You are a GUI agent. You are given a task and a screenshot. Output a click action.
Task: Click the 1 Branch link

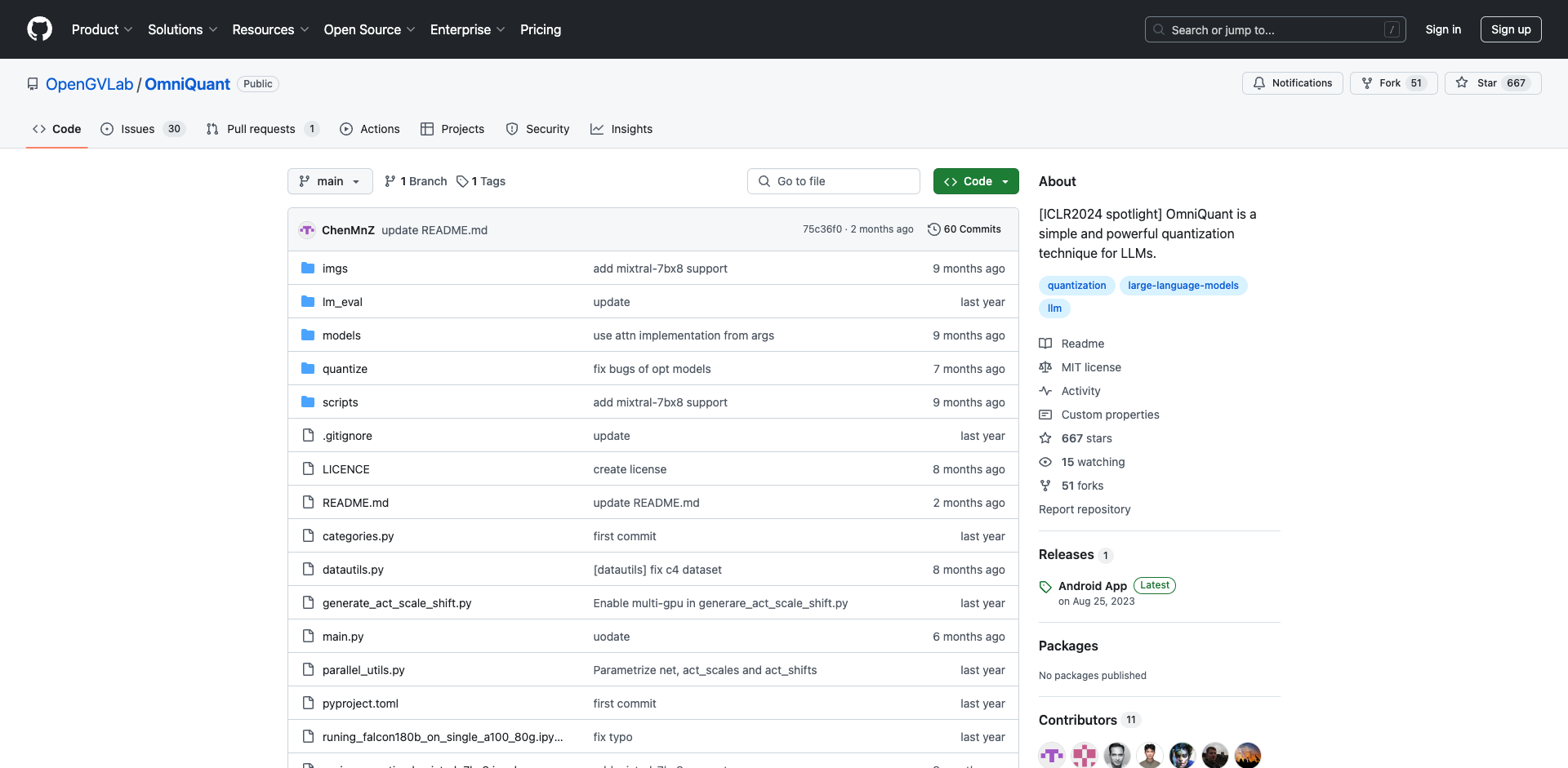tap(416, 181)
